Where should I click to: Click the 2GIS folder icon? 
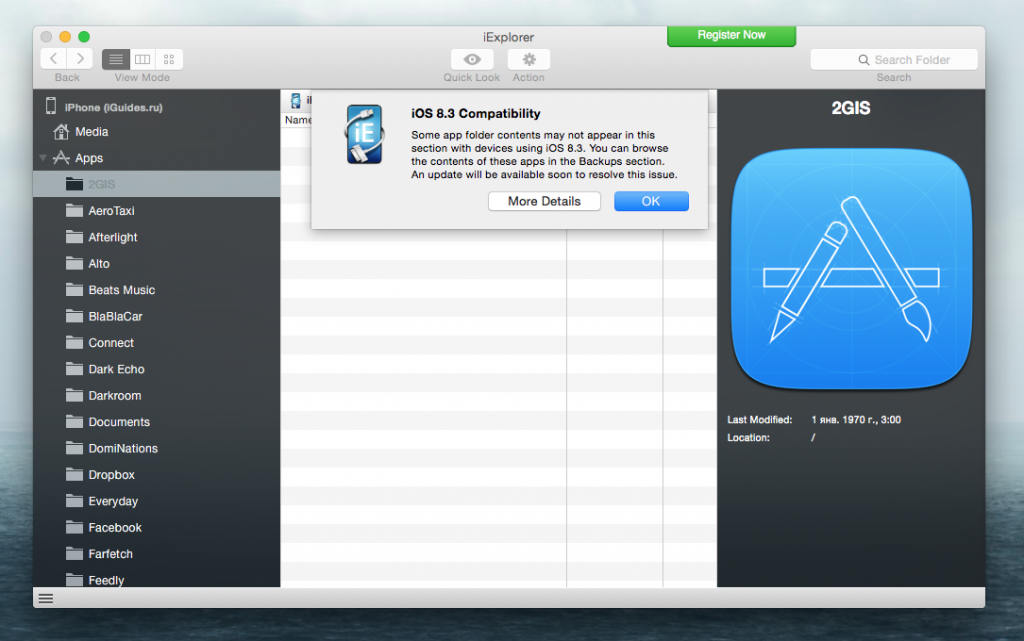(74, 183)
